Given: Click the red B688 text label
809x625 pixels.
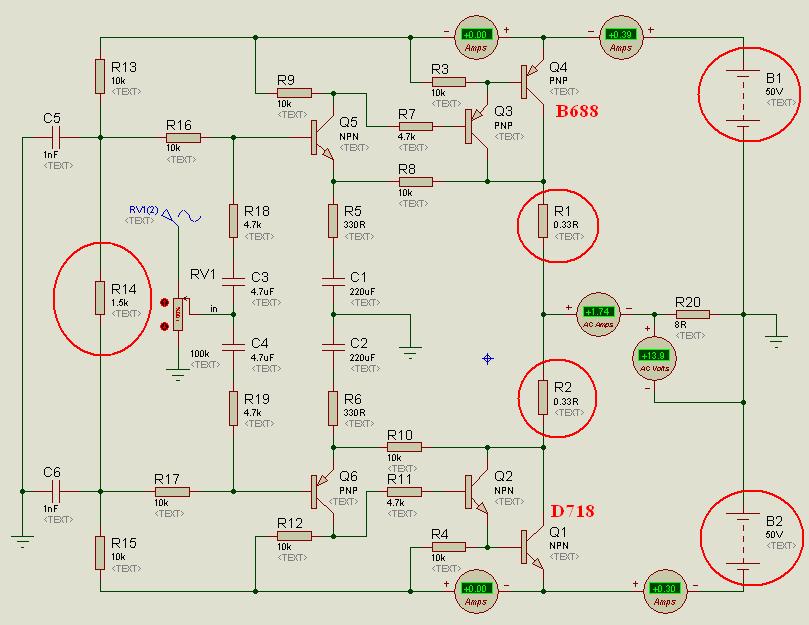Looking at the screenshot, I should pyautogui.click(x=577, y=111).
